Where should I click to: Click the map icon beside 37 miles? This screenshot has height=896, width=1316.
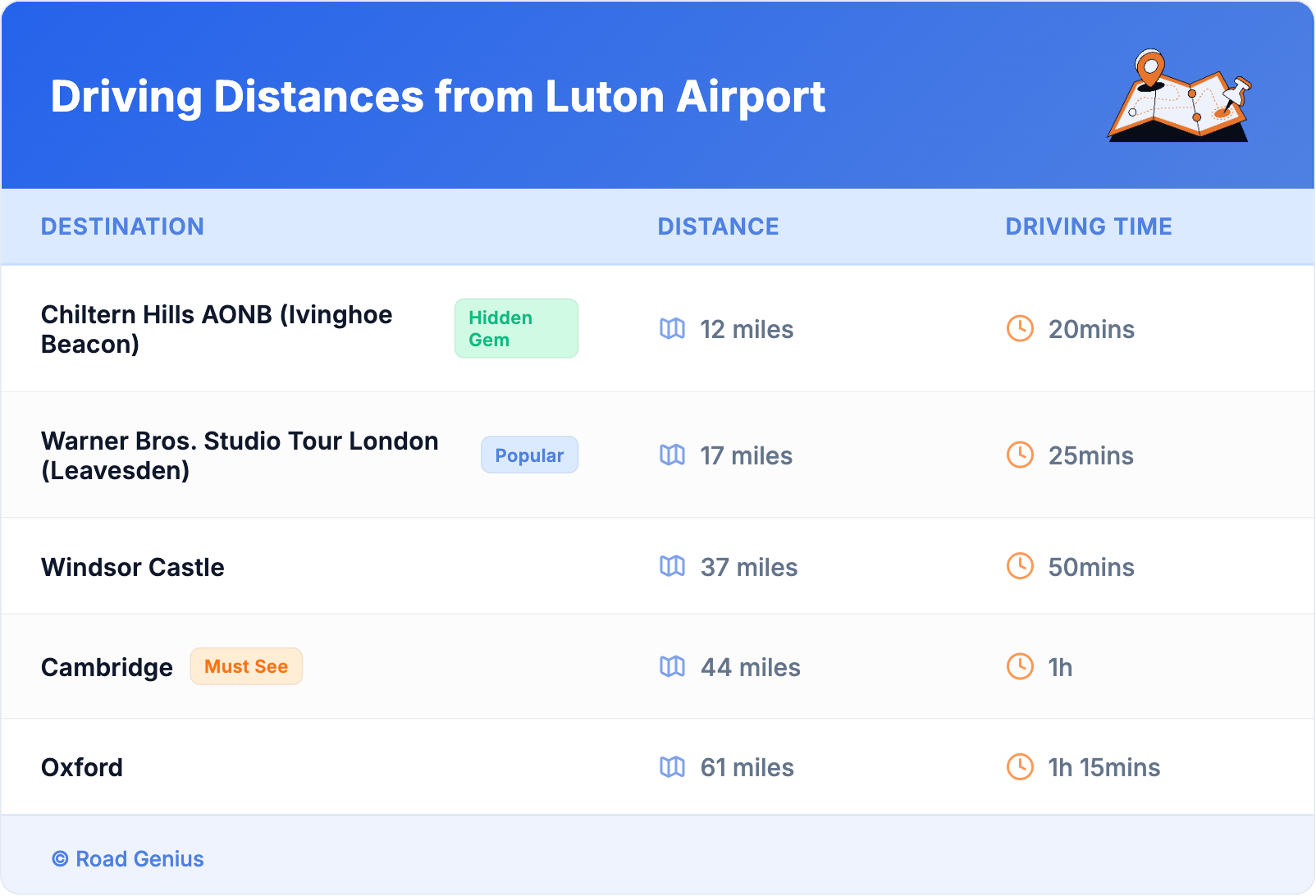(x=672, y=566)
